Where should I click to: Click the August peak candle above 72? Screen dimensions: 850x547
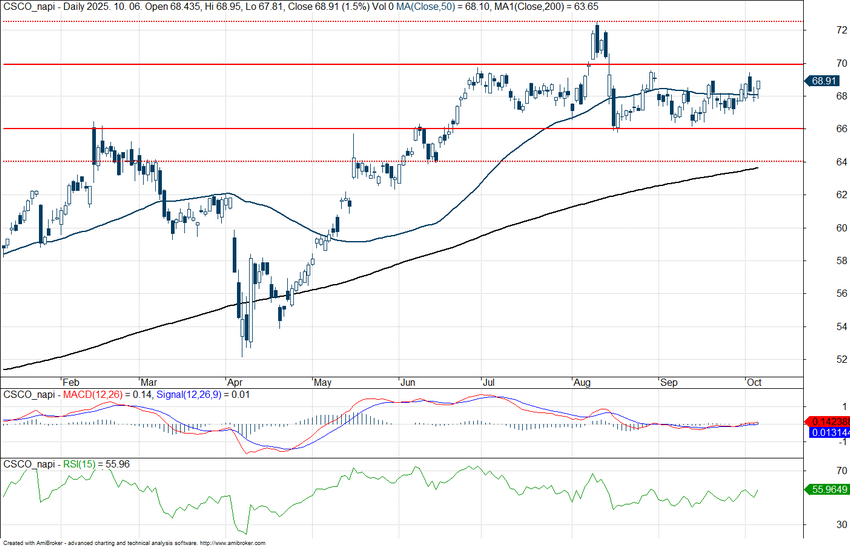point(597,40)
